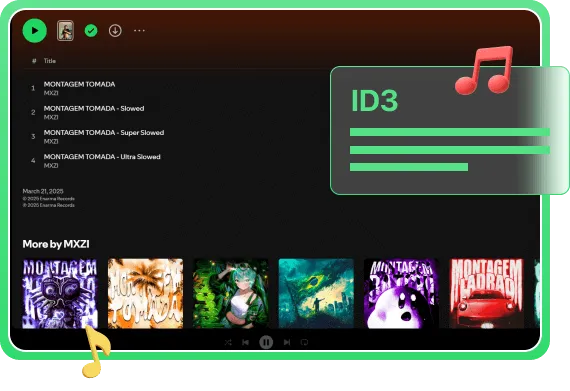Select track MONTAGEM TOMADA - Slowed

(94, 108)
